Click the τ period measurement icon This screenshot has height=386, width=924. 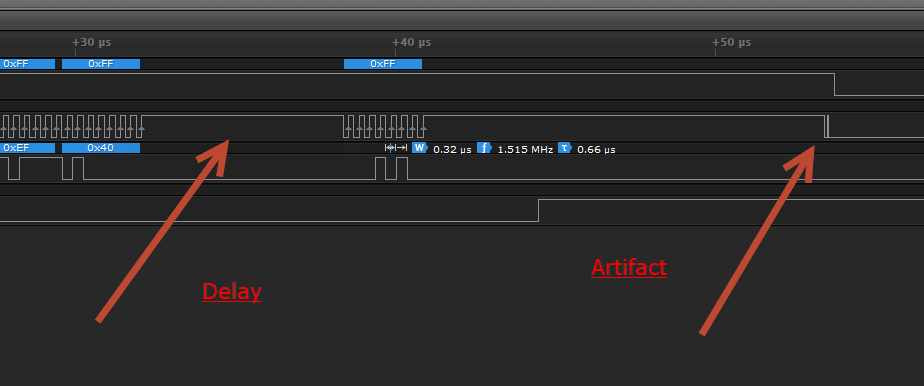click(565, 147)
